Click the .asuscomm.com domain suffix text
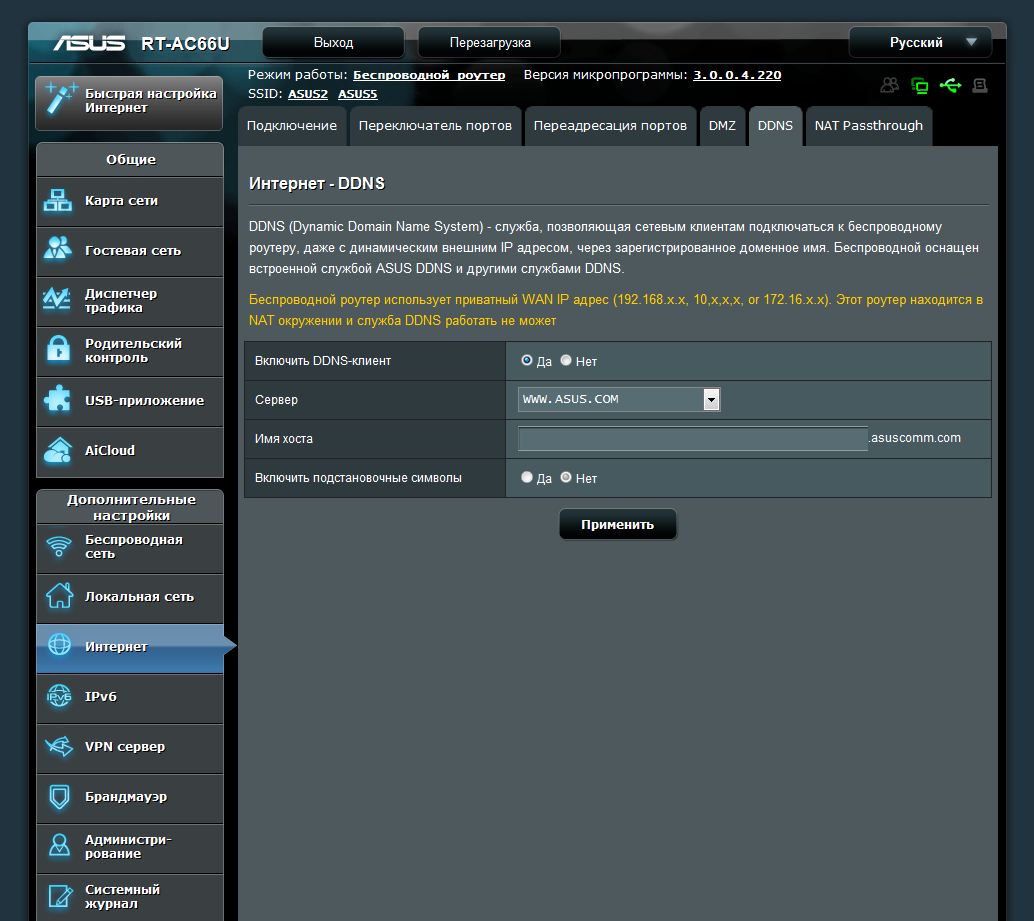 point(915,438)
